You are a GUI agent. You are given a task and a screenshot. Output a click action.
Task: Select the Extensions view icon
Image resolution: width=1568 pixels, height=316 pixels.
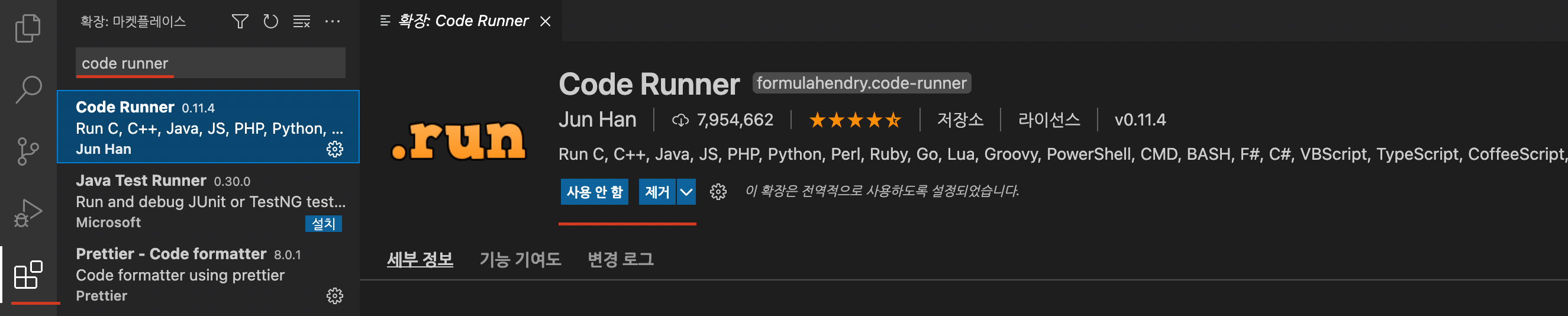(28, 275)
